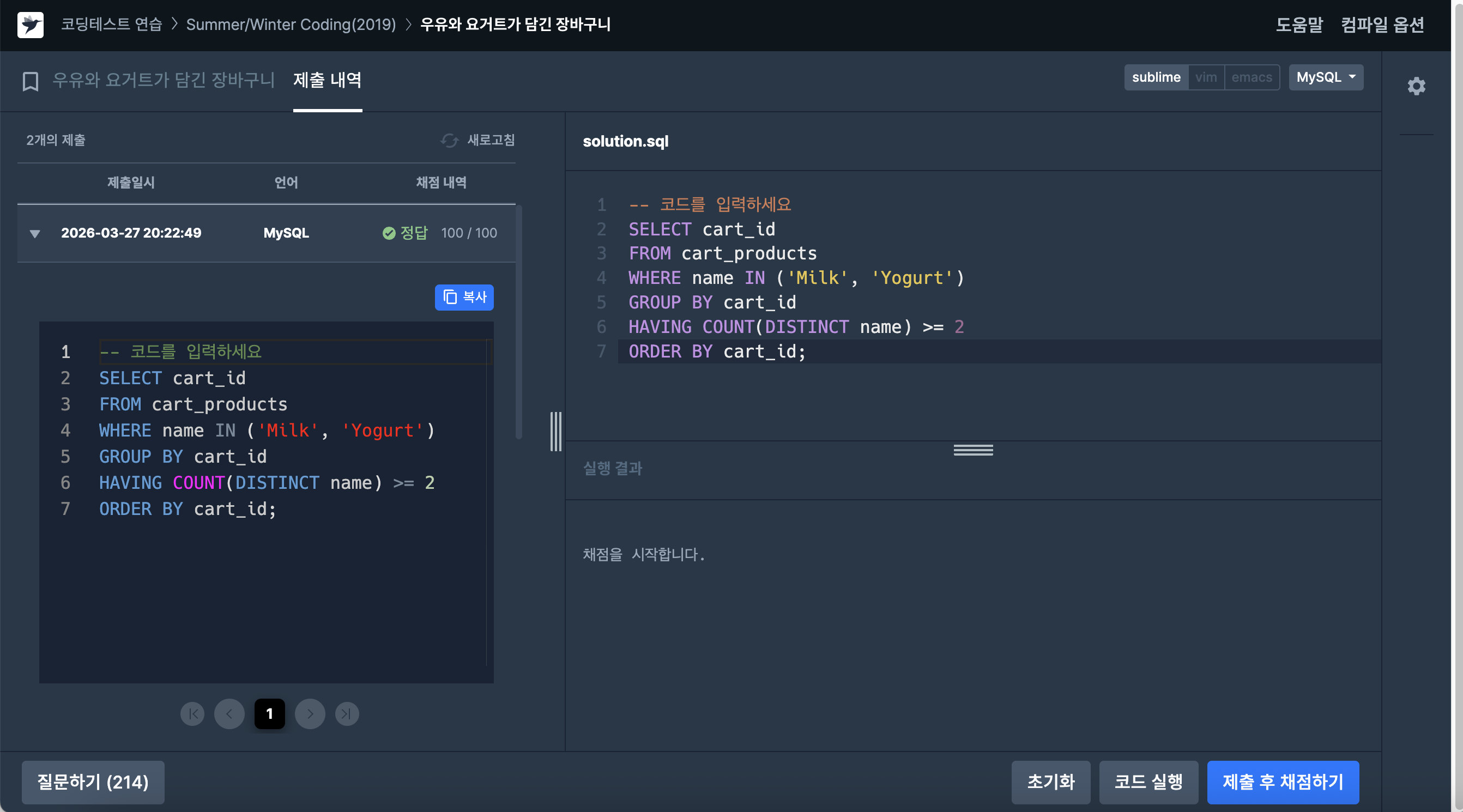Go to next page arrow
Image resolution: width=1463 pixels, height=812 pixels.
(310, 714)
